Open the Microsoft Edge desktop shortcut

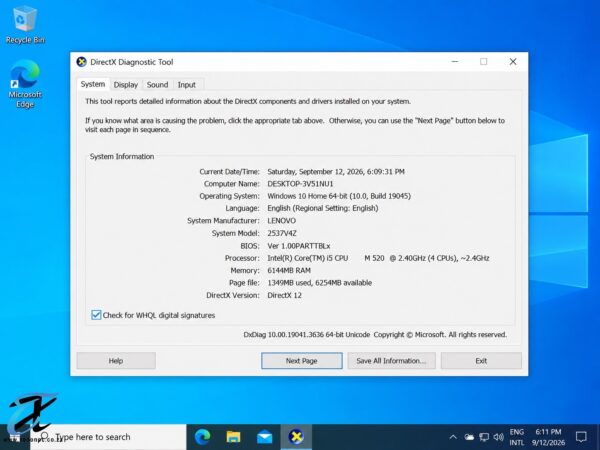(x=25, y=83)
